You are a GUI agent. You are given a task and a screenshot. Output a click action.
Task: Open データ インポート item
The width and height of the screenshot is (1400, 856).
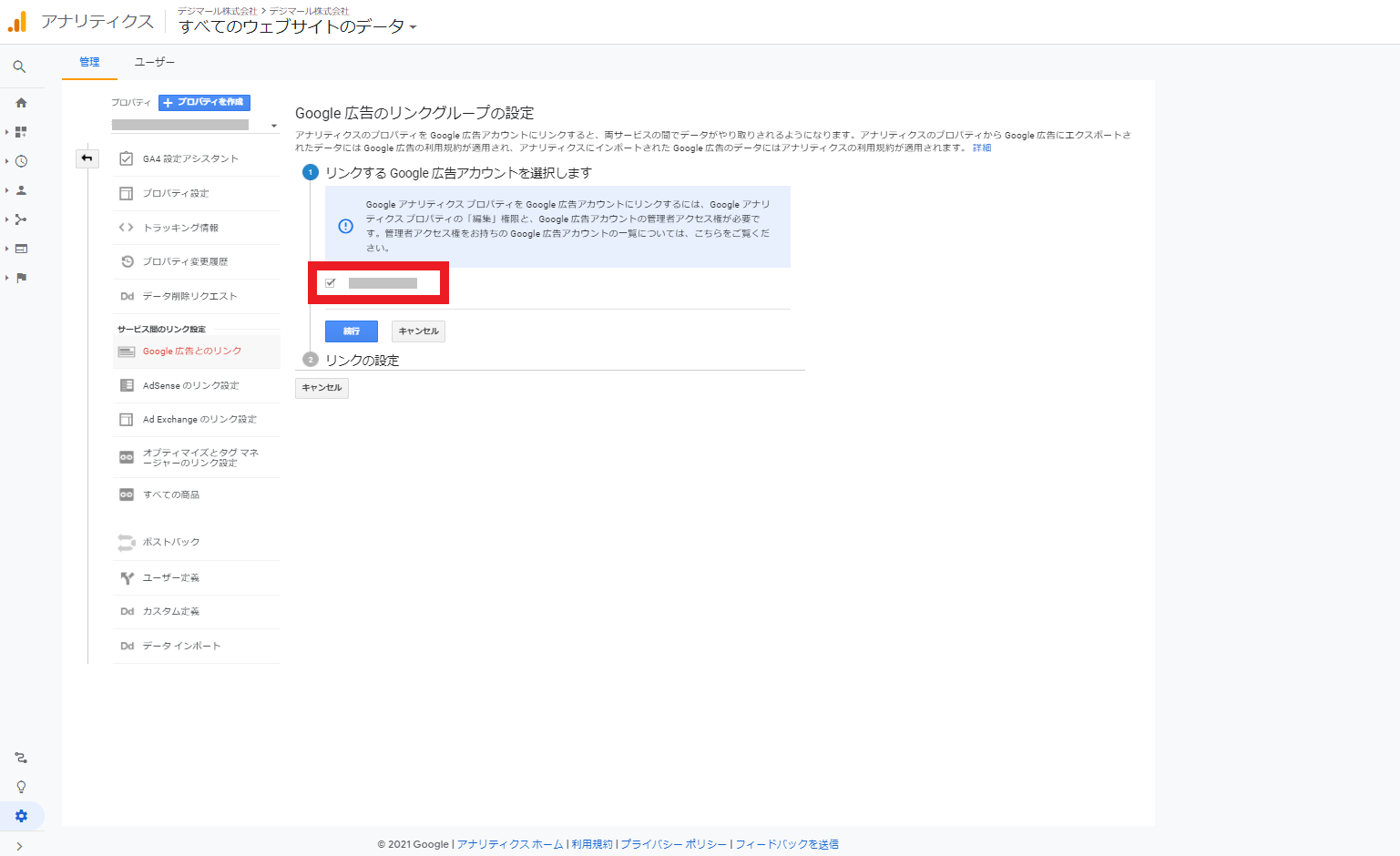pos(197,647)
